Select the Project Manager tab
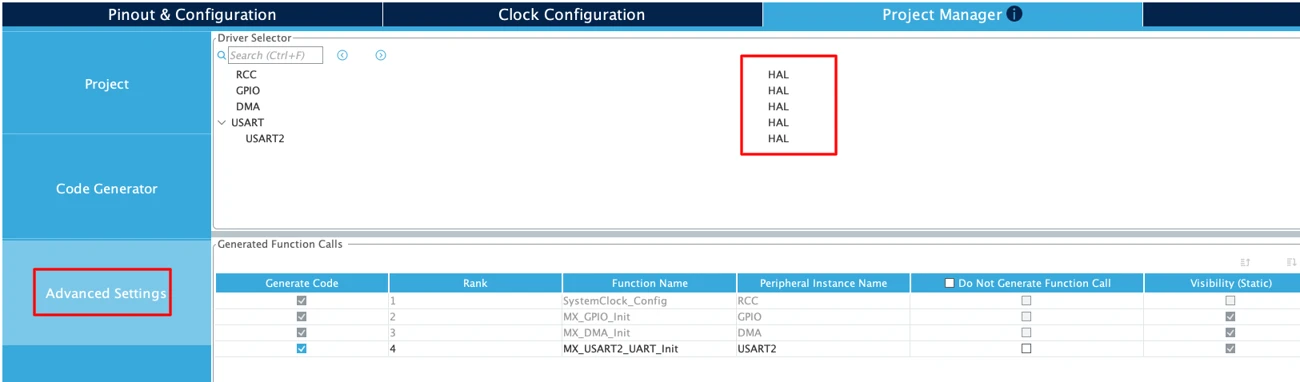The image size is (1300, 382). tap(953, 15)
